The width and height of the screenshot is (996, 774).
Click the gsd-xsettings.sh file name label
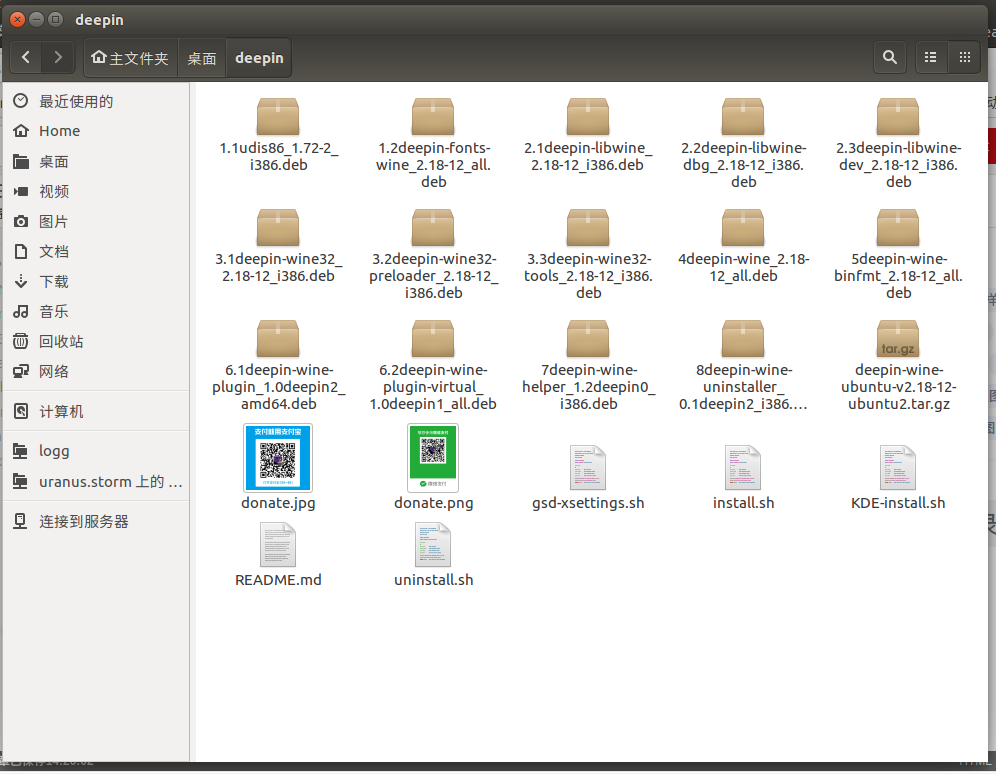(588, 503)
